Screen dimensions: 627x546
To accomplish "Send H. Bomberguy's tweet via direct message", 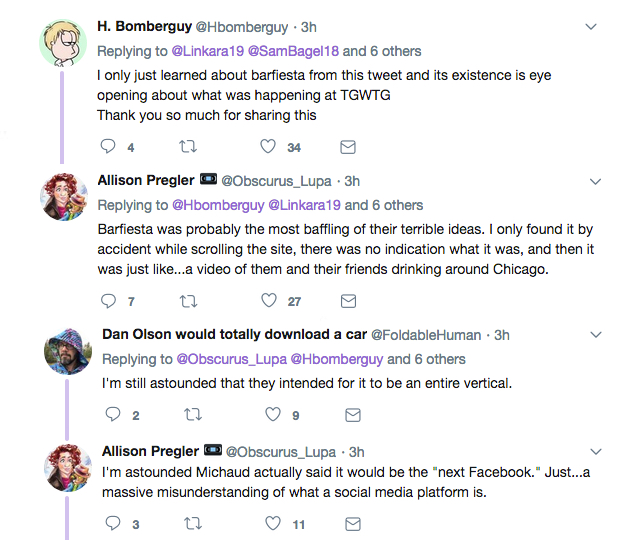I will [x=348, y=146].
